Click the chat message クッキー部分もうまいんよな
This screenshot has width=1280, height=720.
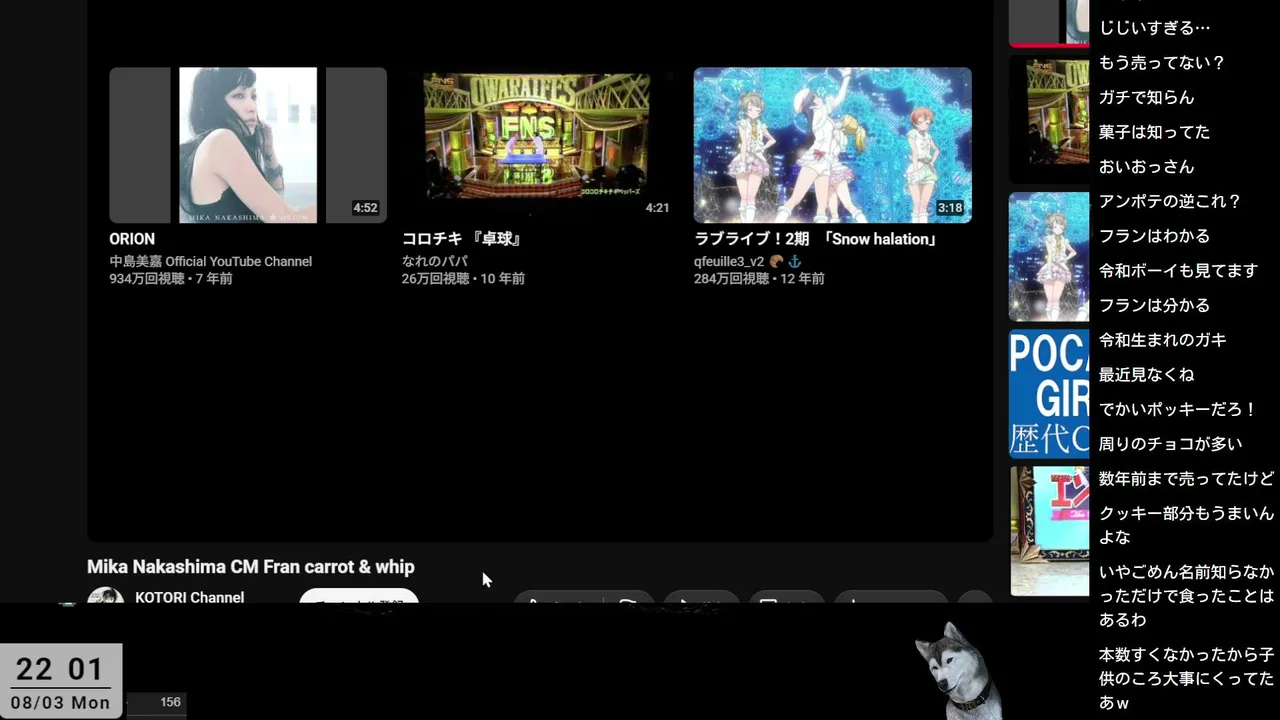pyautogui.click(x=1186, y=525)
